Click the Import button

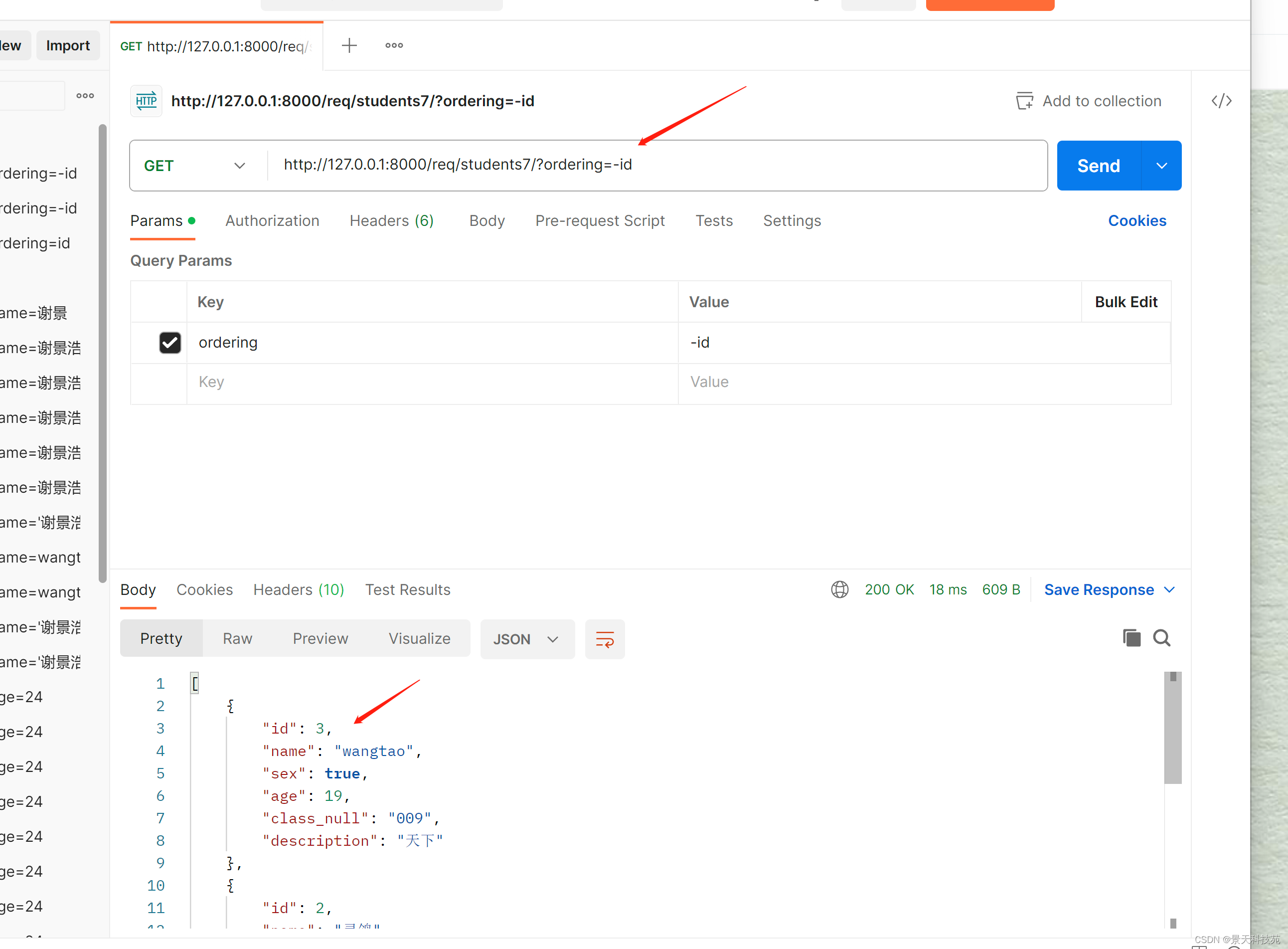click(68, 45)
